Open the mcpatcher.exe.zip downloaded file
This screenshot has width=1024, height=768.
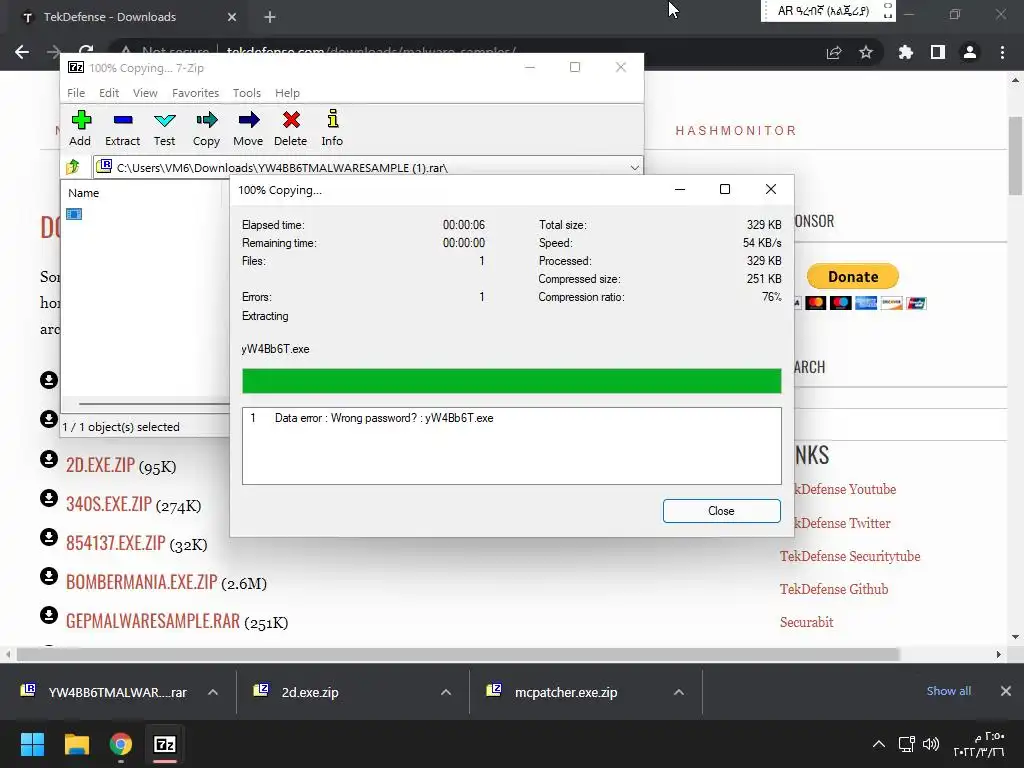pos(566,692)
